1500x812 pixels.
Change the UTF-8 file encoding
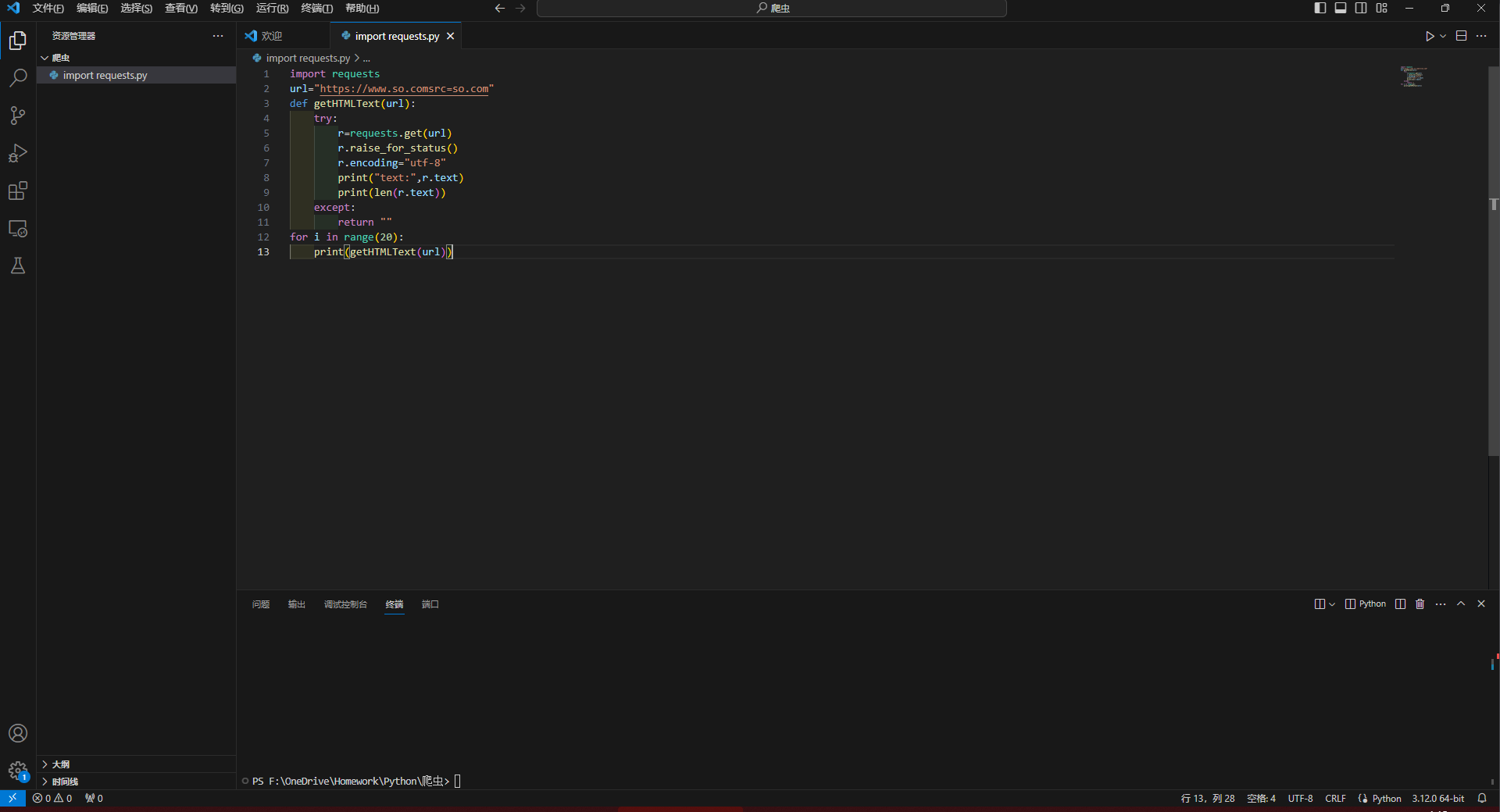pyautogui.click(x=1300, y=798)
